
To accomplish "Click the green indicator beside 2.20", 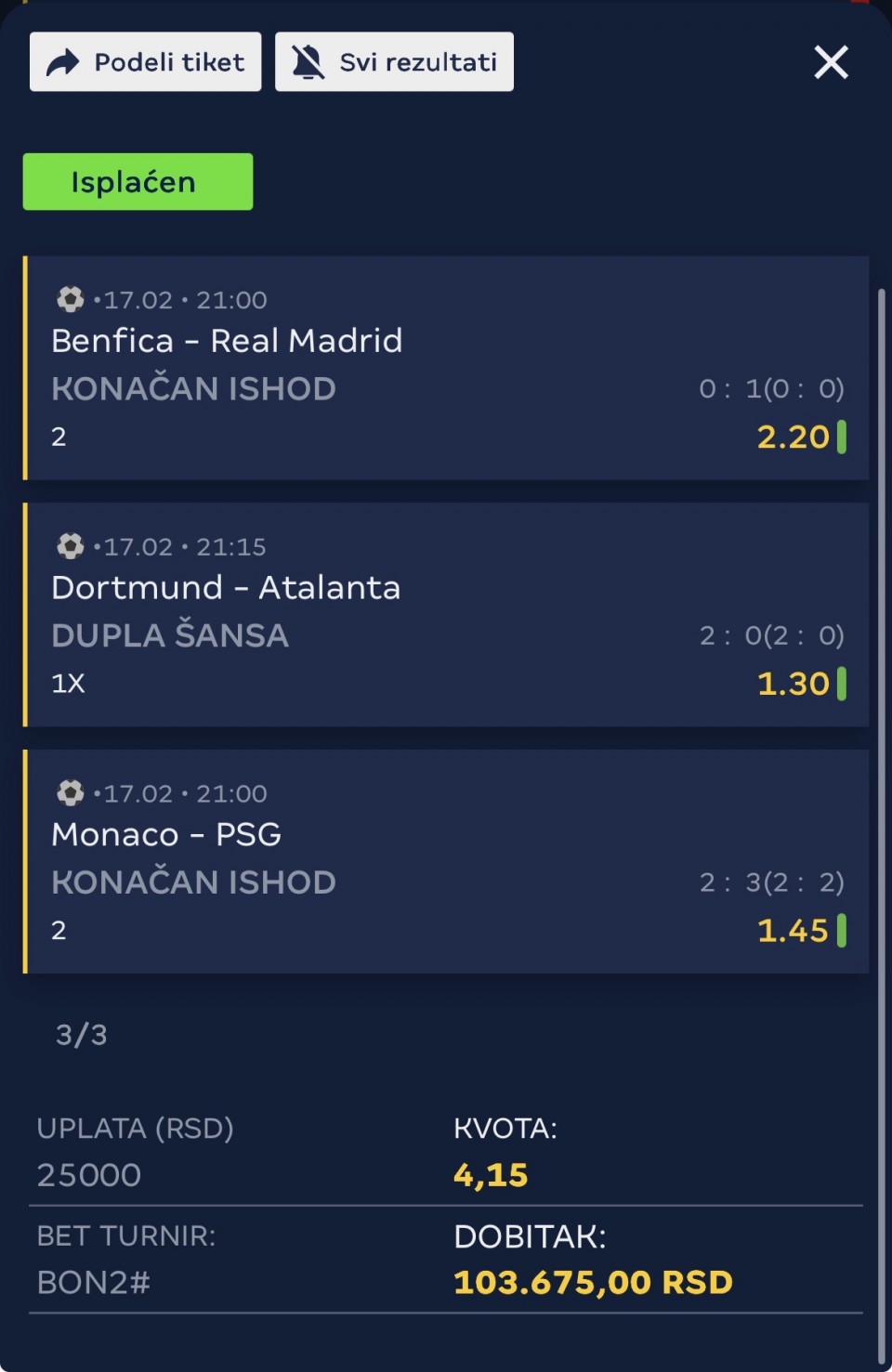I will pyautogui.click(x=842, y=437).
